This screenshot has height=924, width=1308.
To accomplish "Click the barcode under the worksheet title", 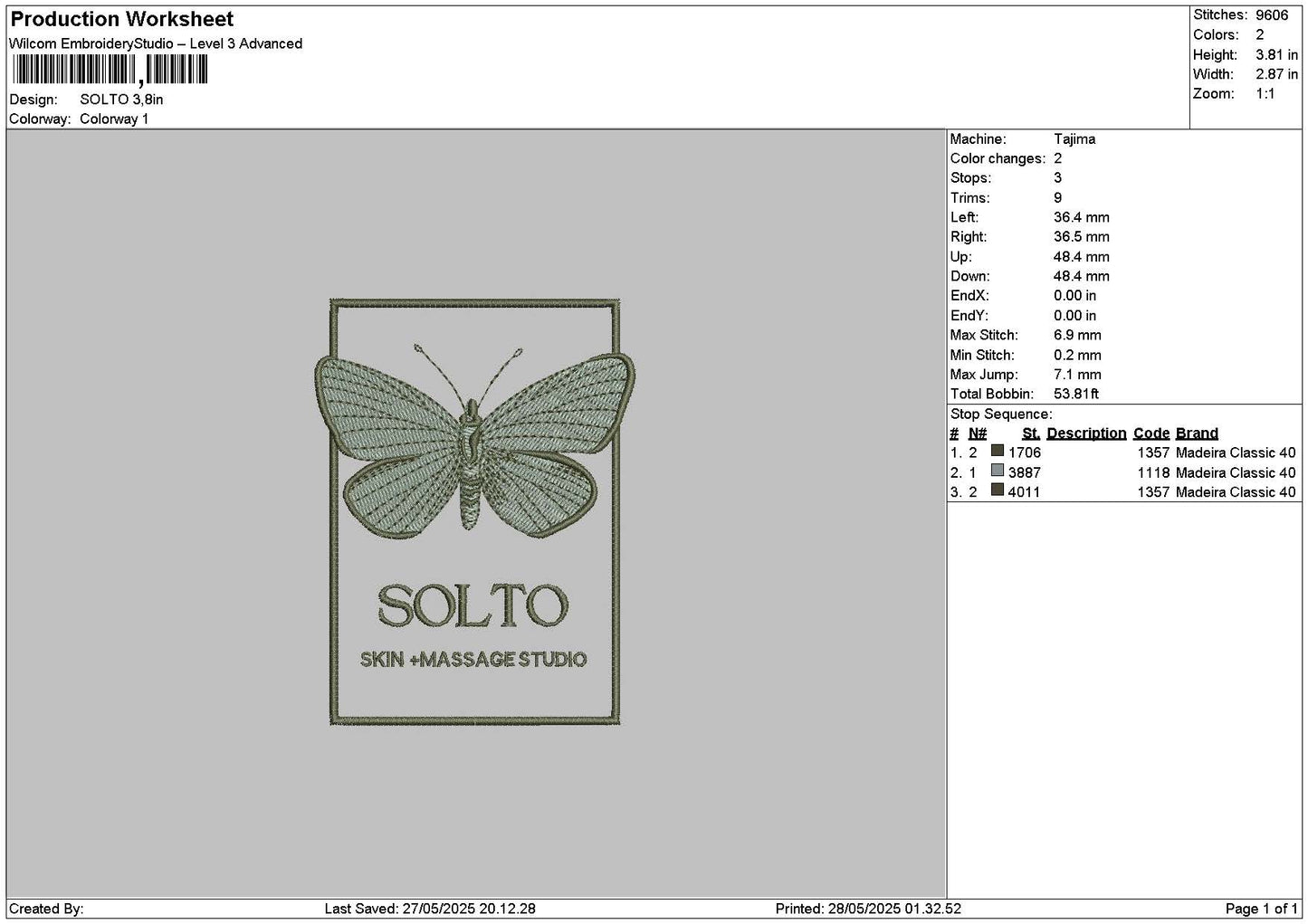I will 110,70.
